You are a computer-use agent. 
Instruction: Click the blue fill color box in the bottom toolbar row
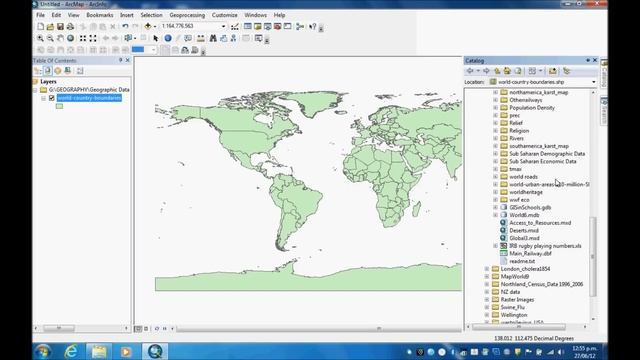coord(138,50)
